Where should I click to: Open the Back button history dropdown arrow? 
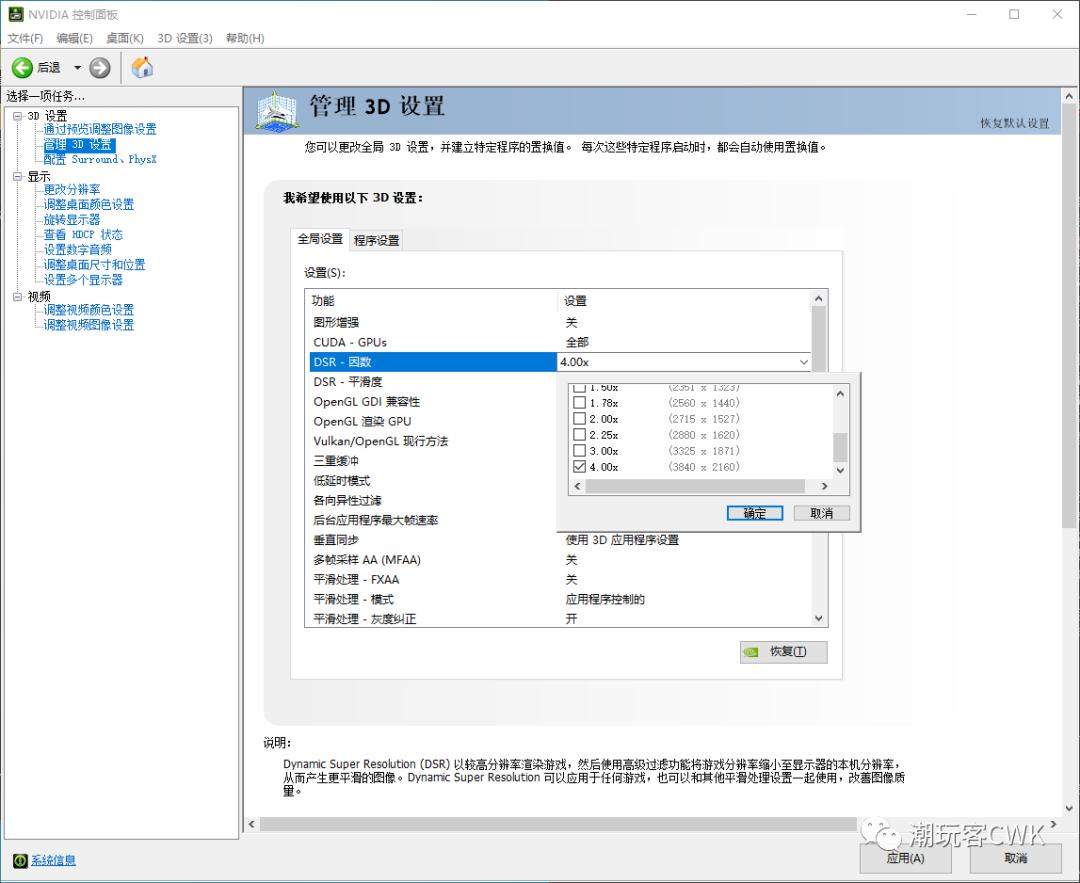point(77,67)
